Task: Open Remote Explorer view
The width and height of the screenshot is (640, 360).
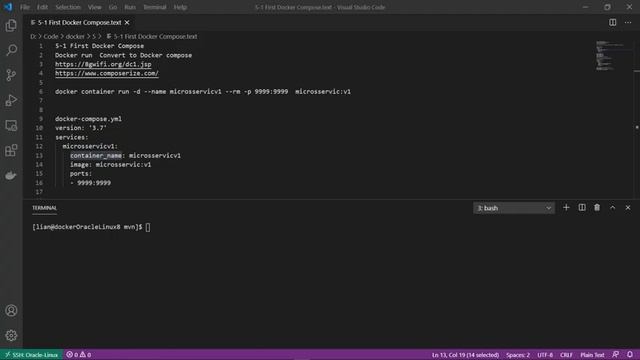Action: [11, 125]
